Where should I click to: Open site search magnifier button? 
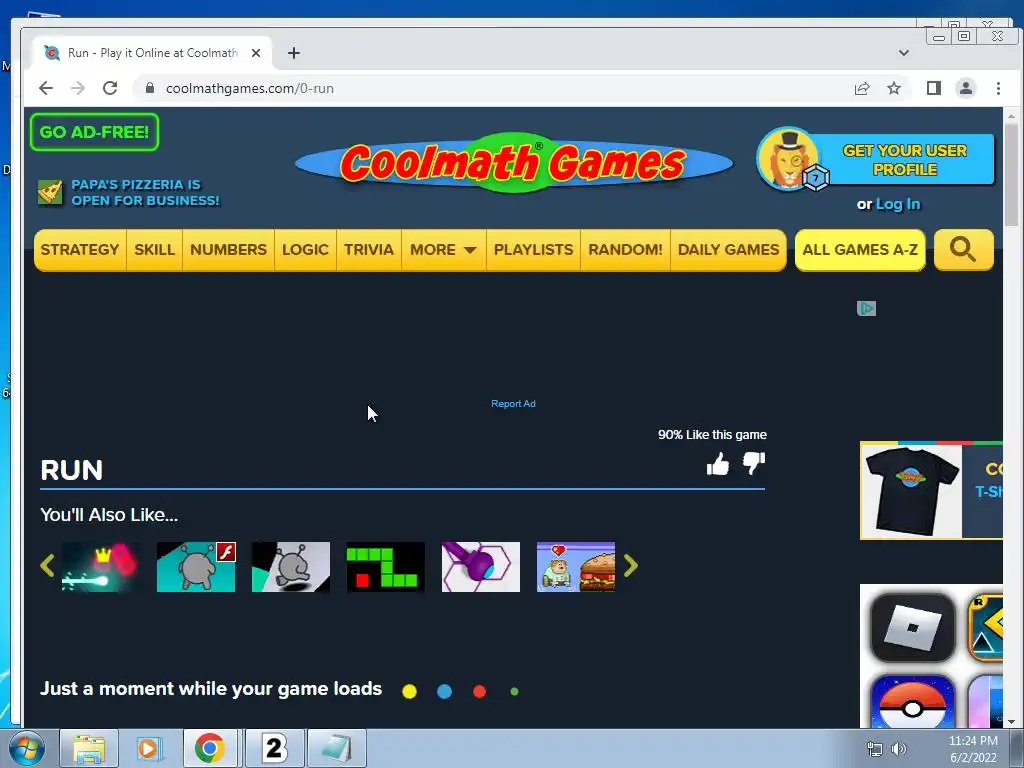(963, 249)
